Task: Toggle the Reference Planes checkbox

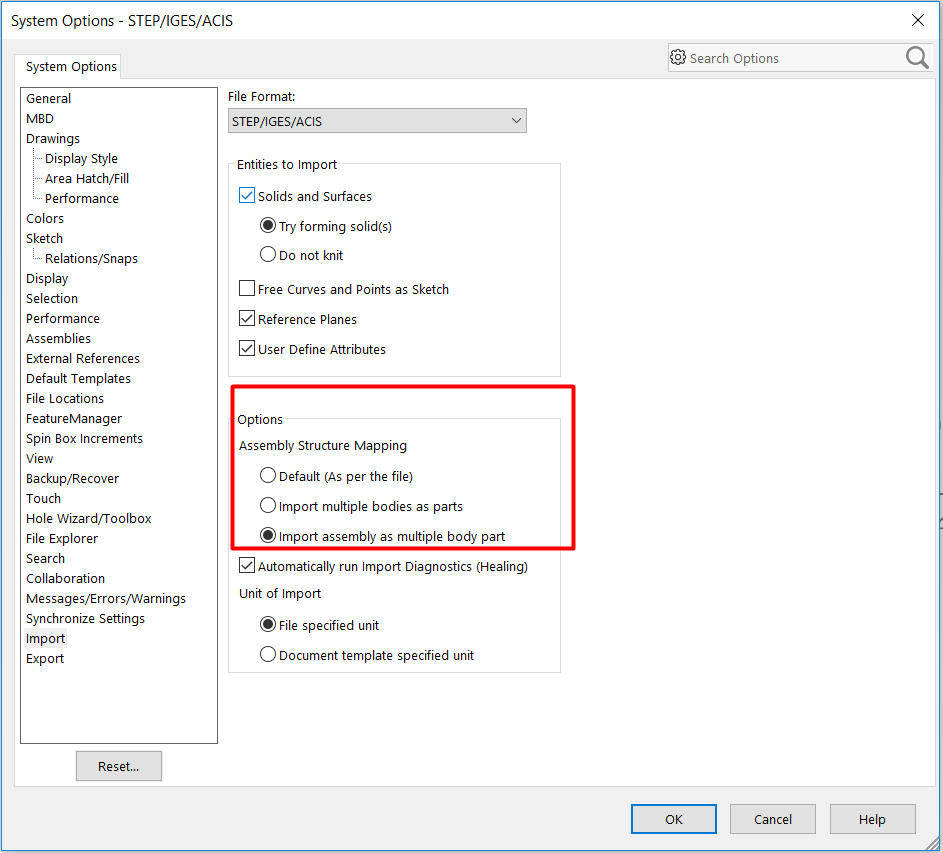Action: [x=247, y=319]
